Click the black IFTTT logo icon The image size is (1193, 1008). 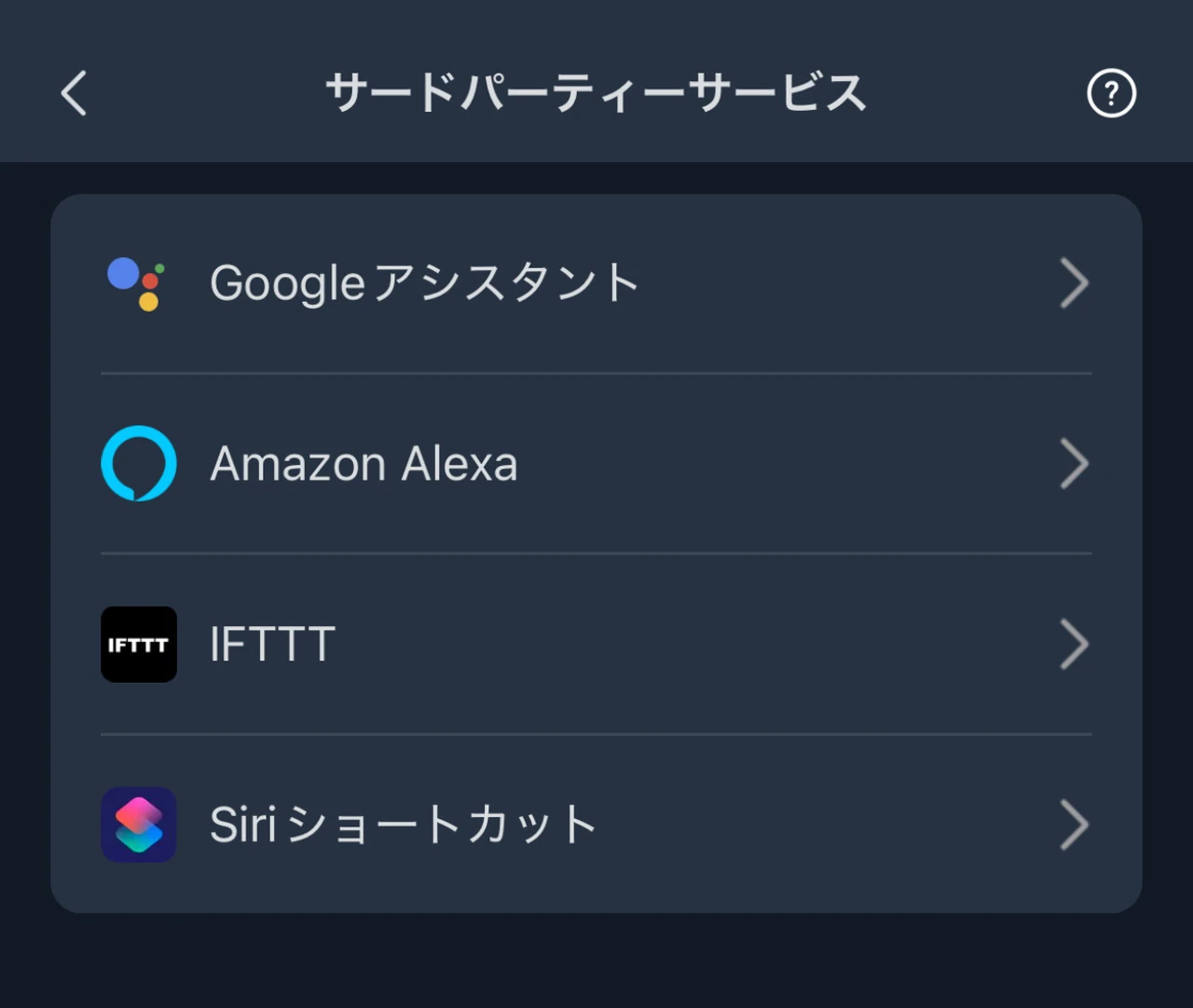pos(139,644)
